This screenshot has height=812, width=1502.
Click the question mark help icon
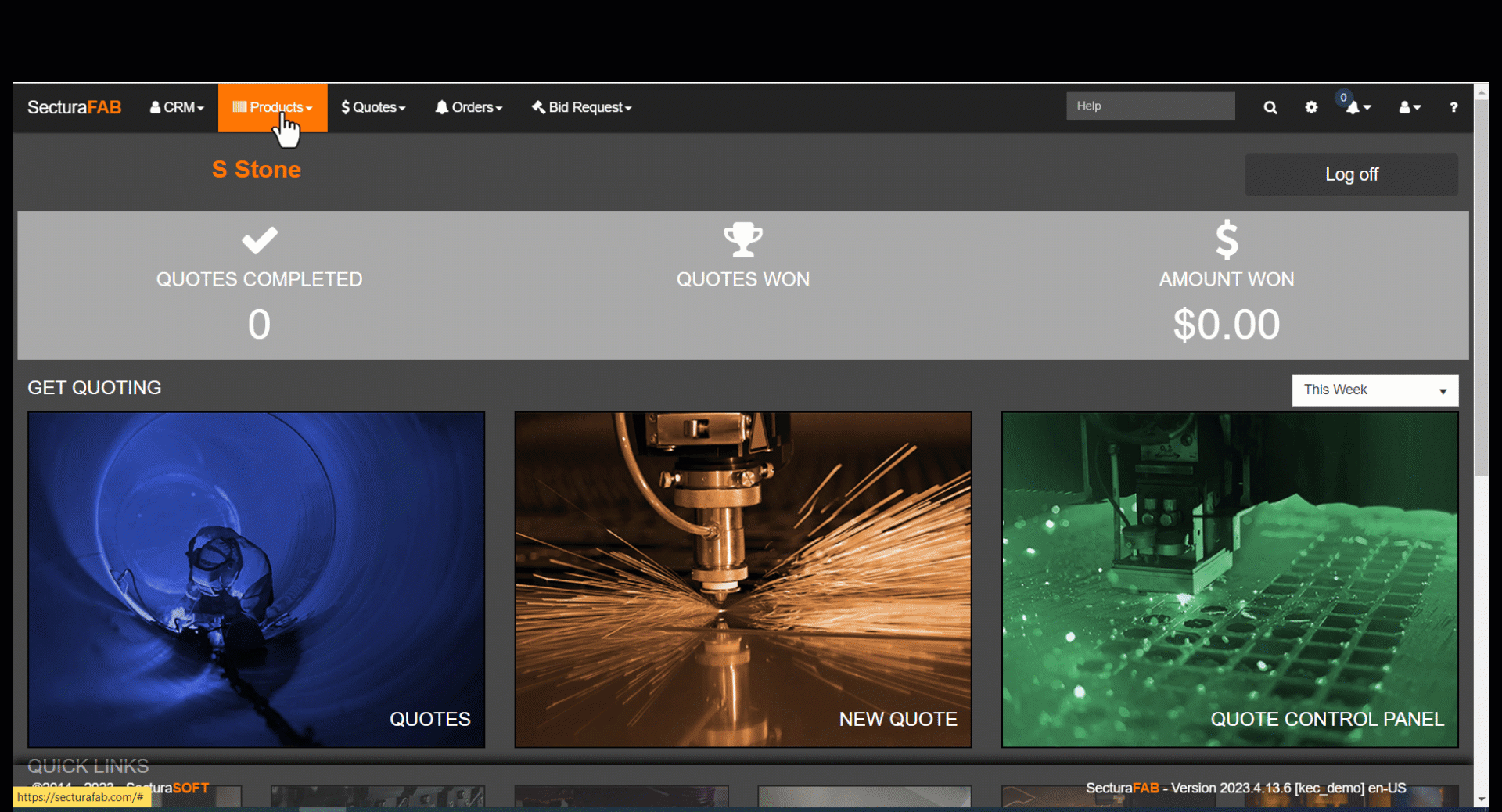point(1453,107)
